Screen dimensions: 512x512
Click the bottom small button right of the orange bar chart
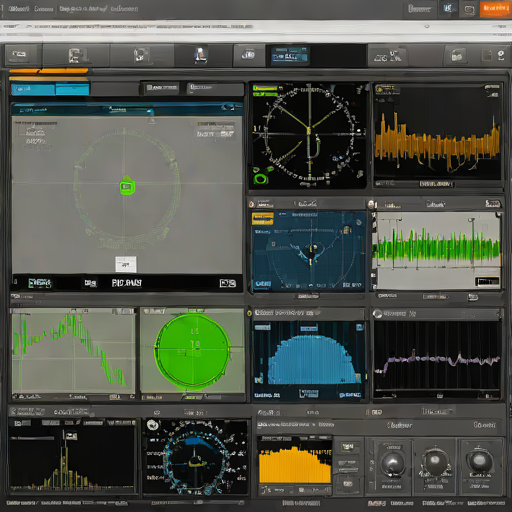tap(347, 483)
